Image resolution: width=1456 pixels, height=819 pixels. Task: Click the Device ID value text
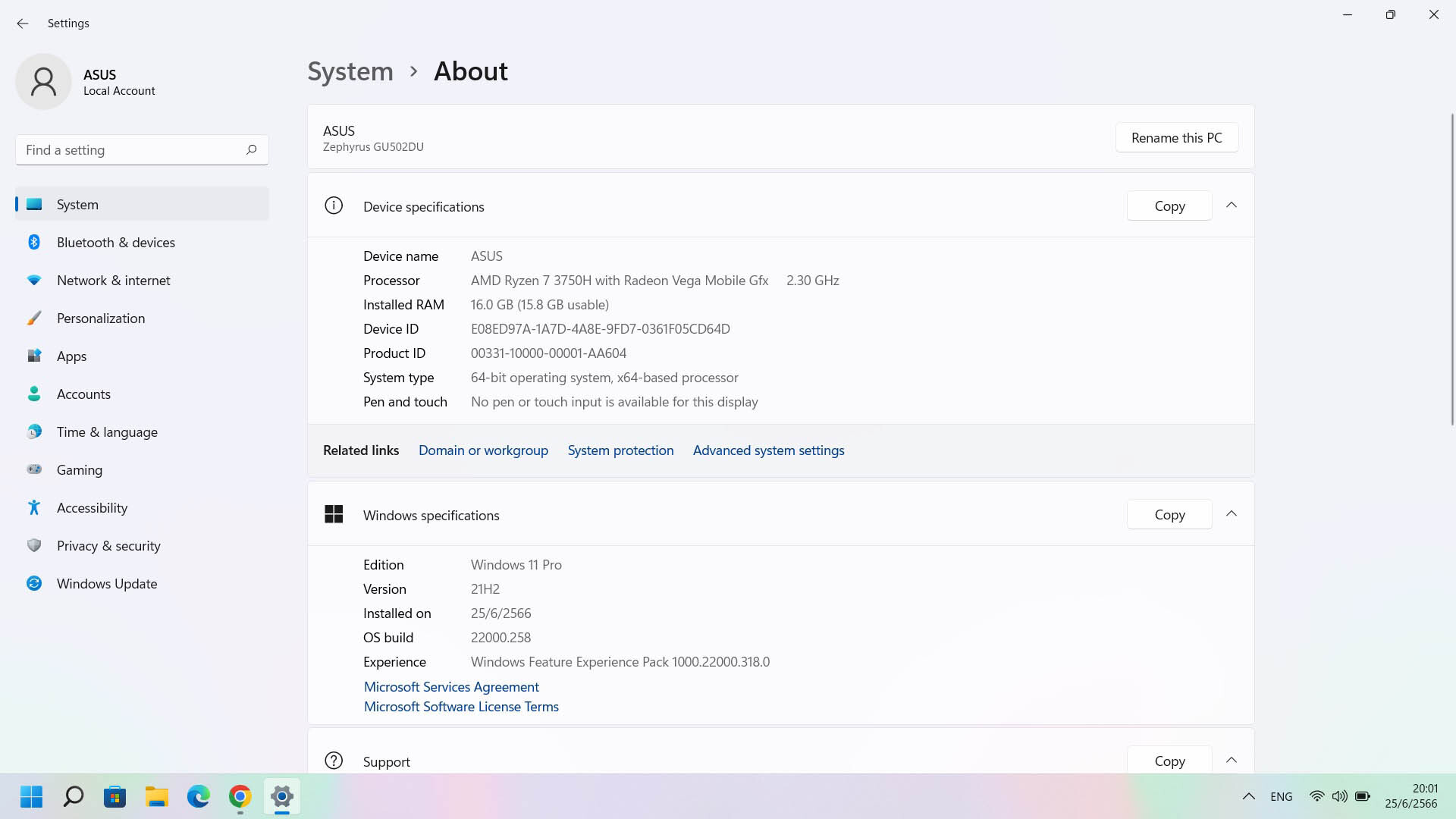600,328
